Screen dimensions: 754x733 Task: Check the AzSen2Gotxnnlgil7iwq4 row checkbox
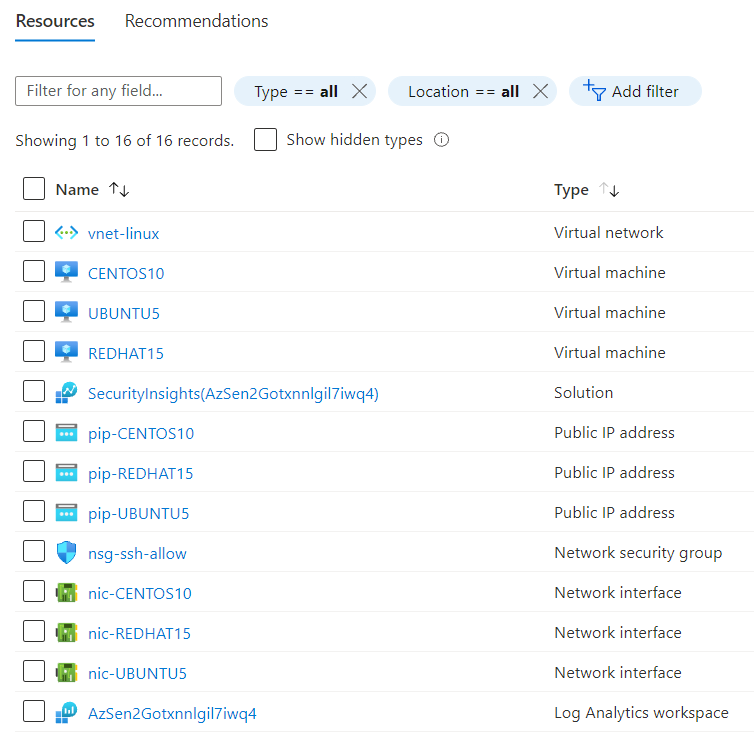[34, 711]
